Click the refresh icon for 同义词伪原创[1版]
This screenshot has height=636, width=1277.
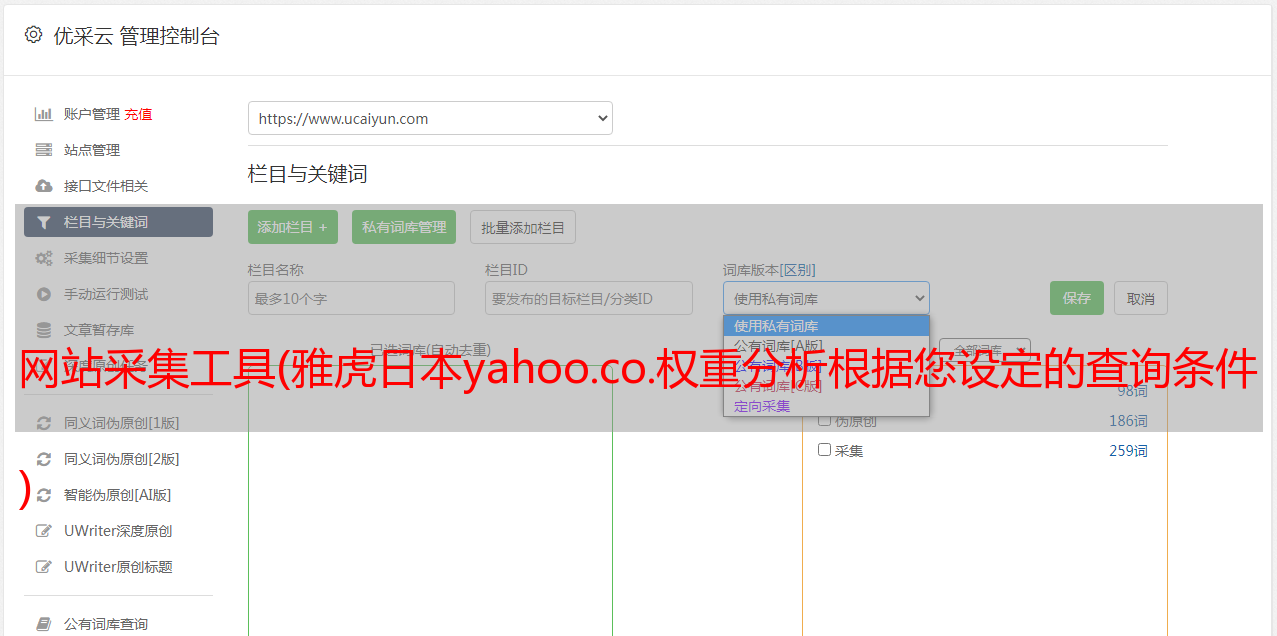pyautogui.click(x=44, y=423)
